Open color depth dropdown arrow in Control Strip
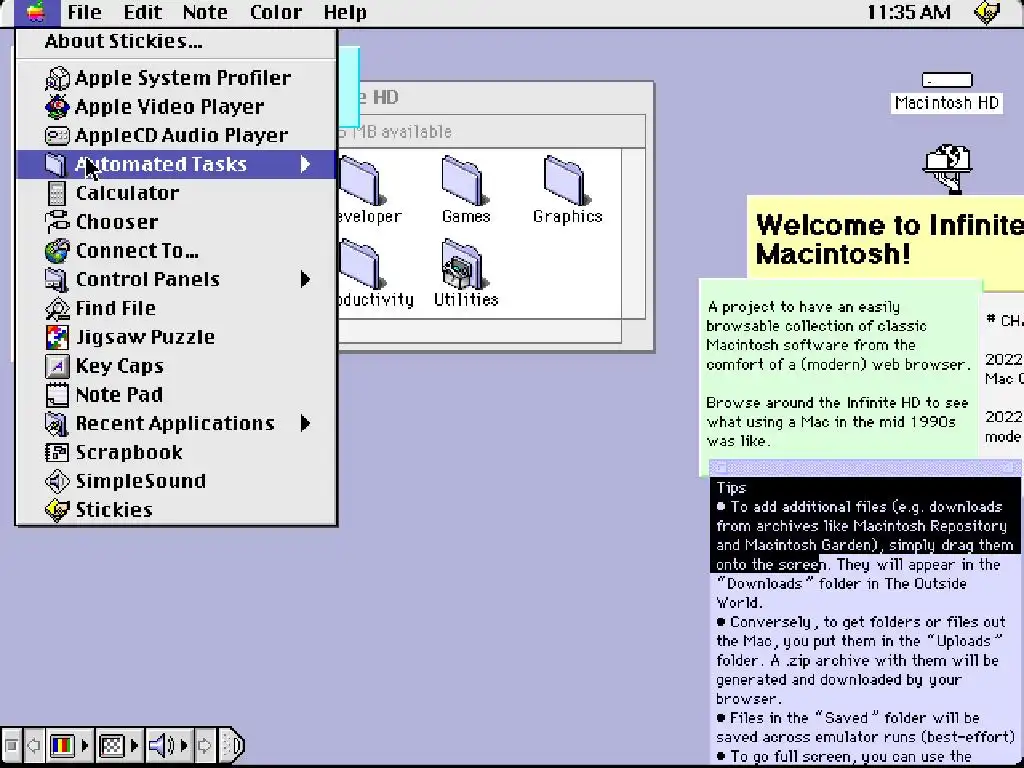This screenshot has width=1024, height=768. (85, 745)
